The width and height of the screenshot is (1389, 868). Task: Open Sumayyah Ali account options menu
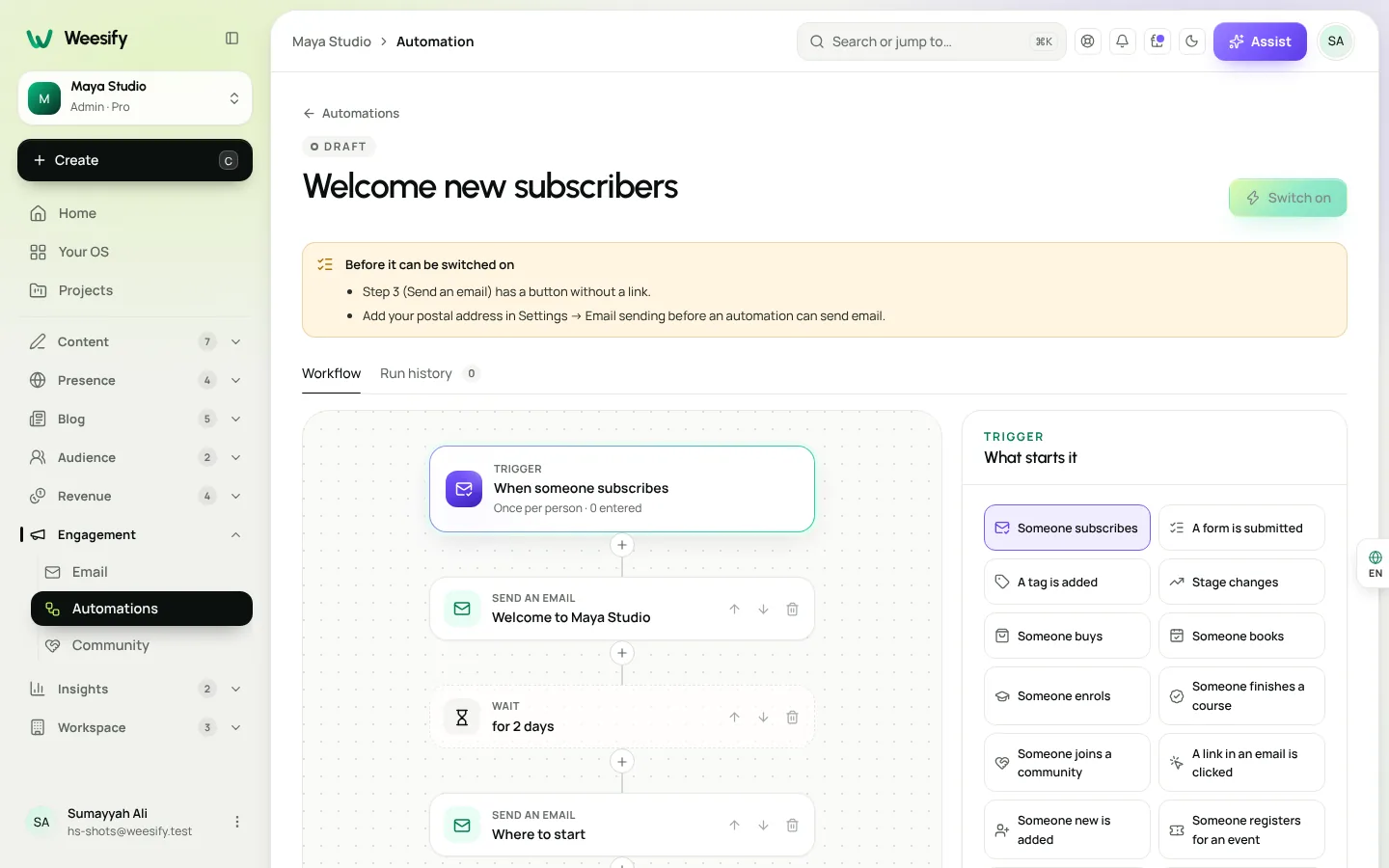[237, 822]
